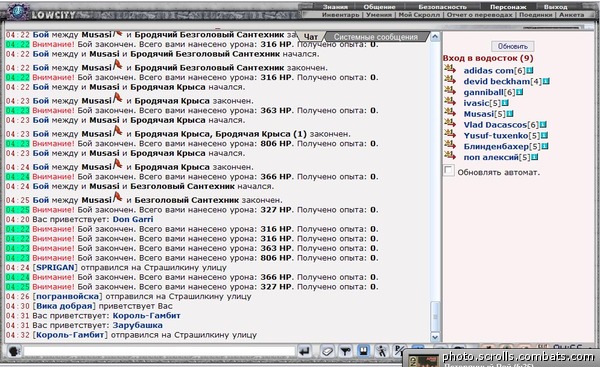Click the walking figure icon in chat toolbar
The image size is (600, 367).
click(381, 351)
